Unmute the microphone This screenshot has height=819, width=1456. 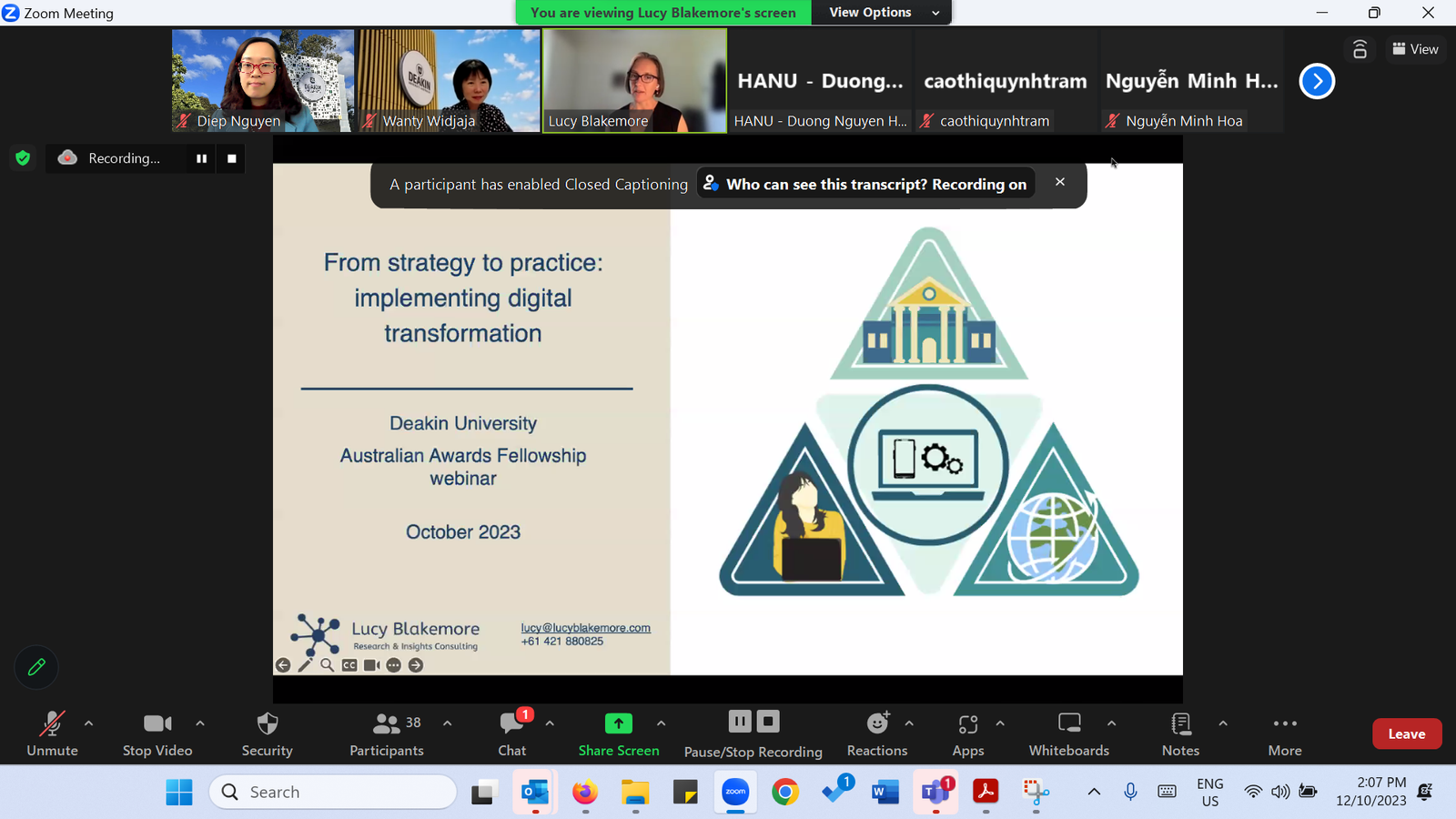52,733
